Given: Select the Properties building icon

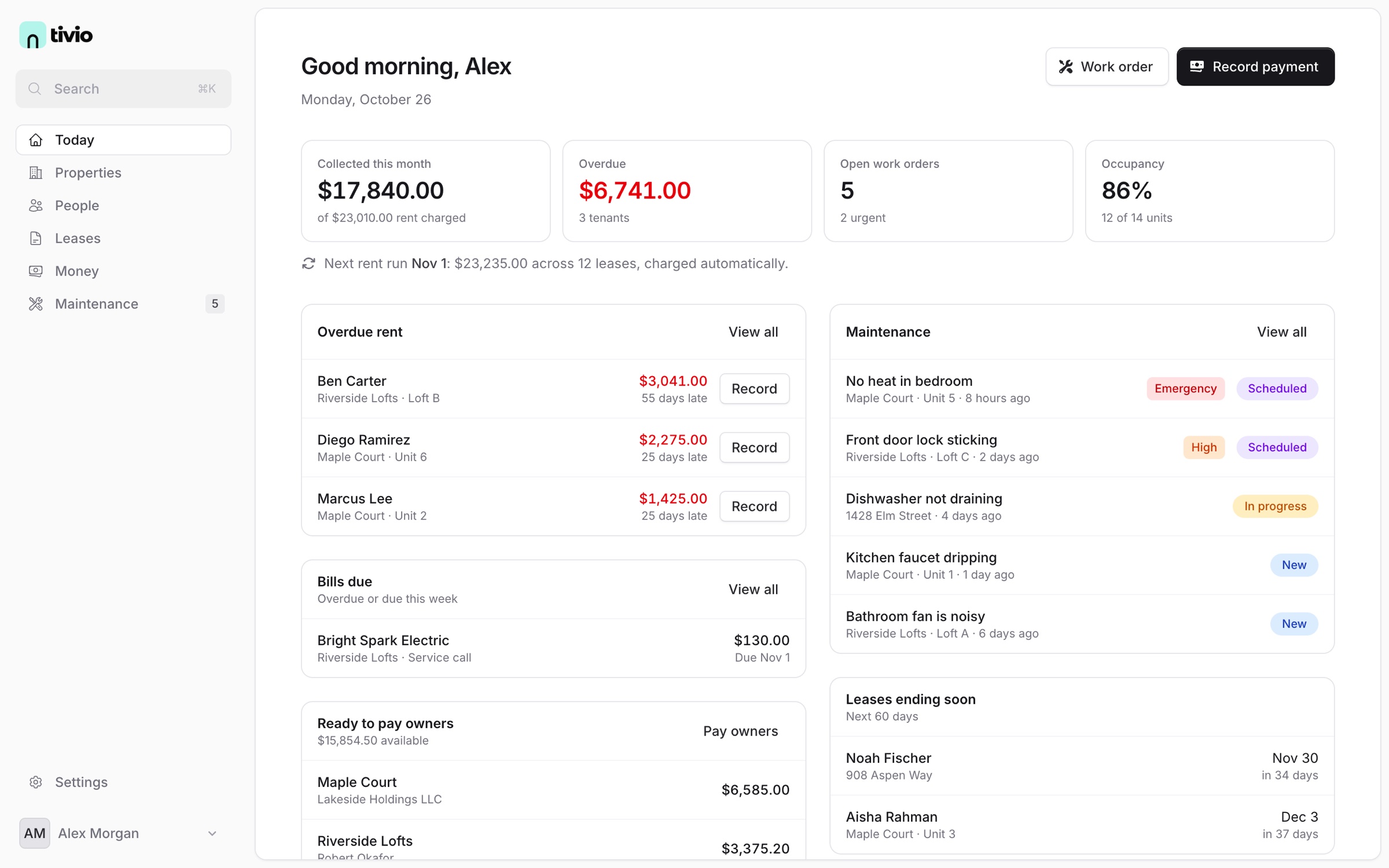Looking at the screenshot, I should point(36,172).
